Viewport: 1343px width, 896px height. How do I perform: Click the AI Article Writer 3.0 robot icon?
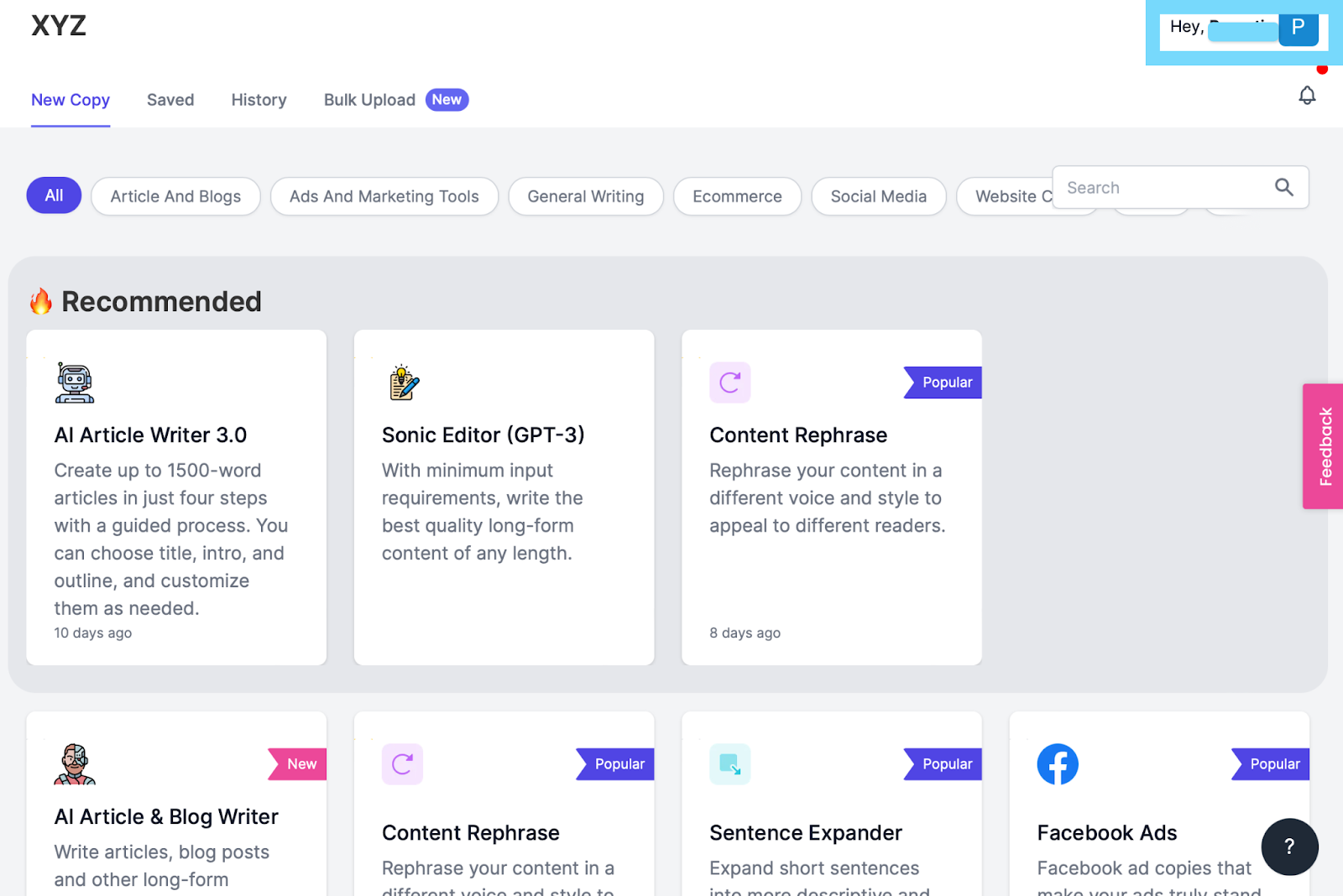click(x=75, y=383)
